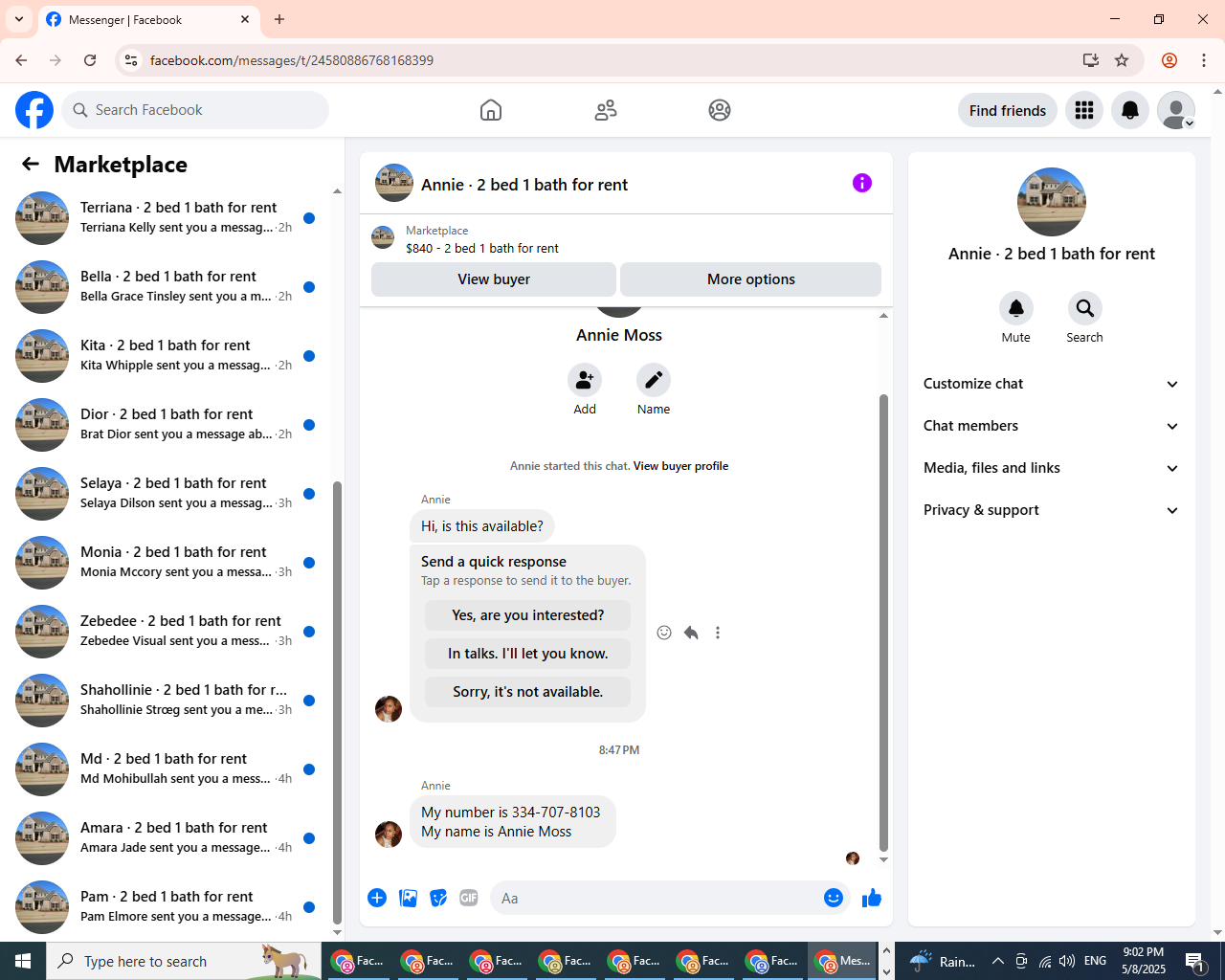The width and height of the screenshot is (1225, 980).
Task: Click the chat messages scrollbar
Action: click(x=883, y=622)
